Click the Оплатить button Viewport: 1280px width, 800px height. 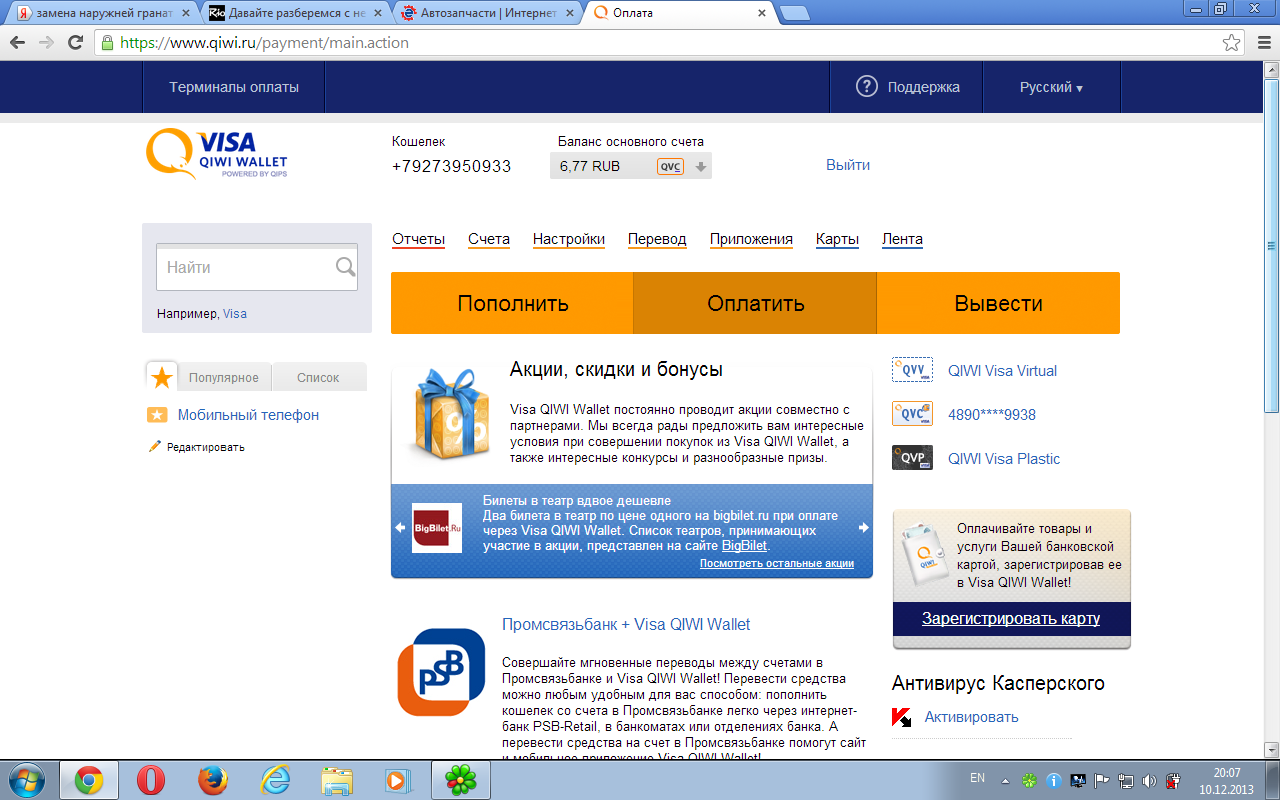pyautogui.click(x=755, y=303)
